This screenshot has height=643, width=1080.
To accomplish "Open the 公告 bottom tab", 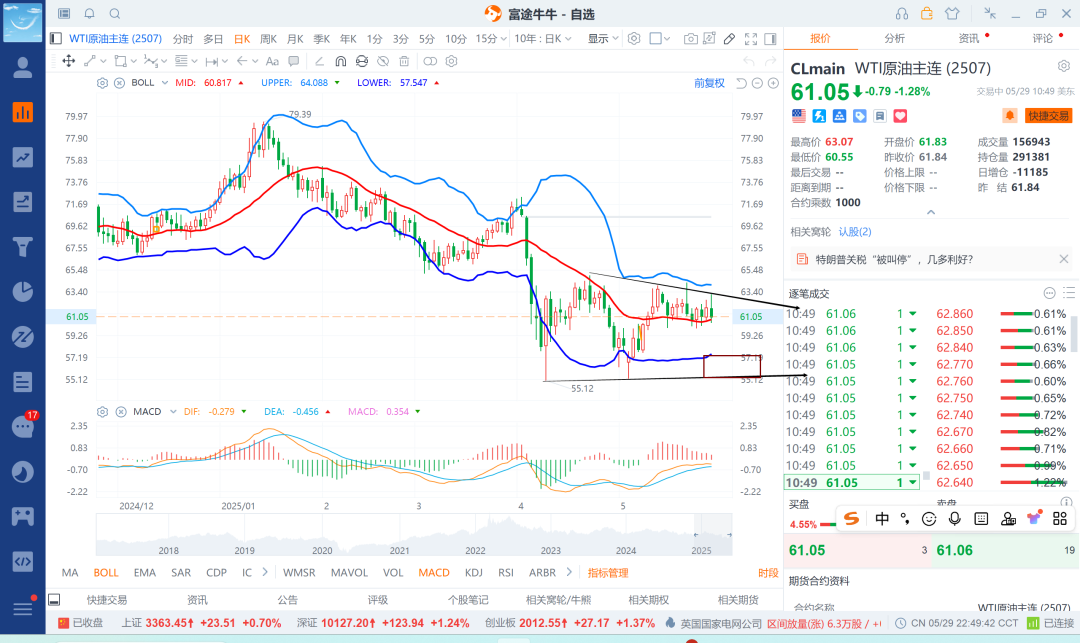I will tap(288, 600).
